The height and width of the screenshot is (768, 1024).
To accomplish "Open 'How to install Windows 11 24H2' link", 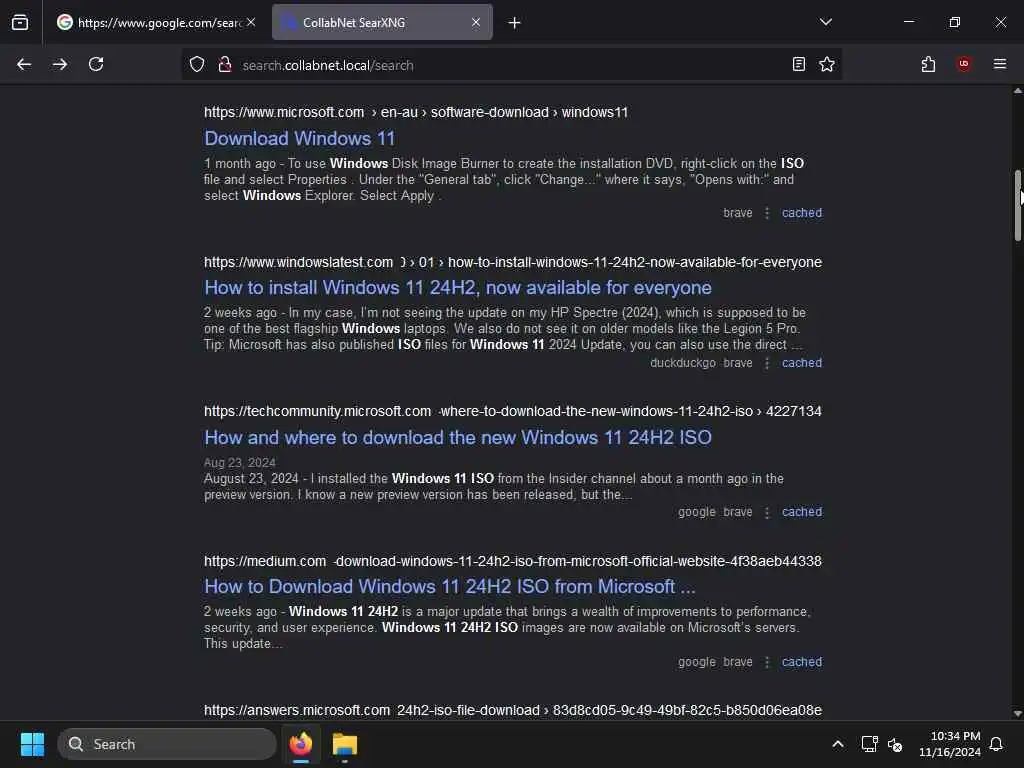I will click(x=458, y=287).
